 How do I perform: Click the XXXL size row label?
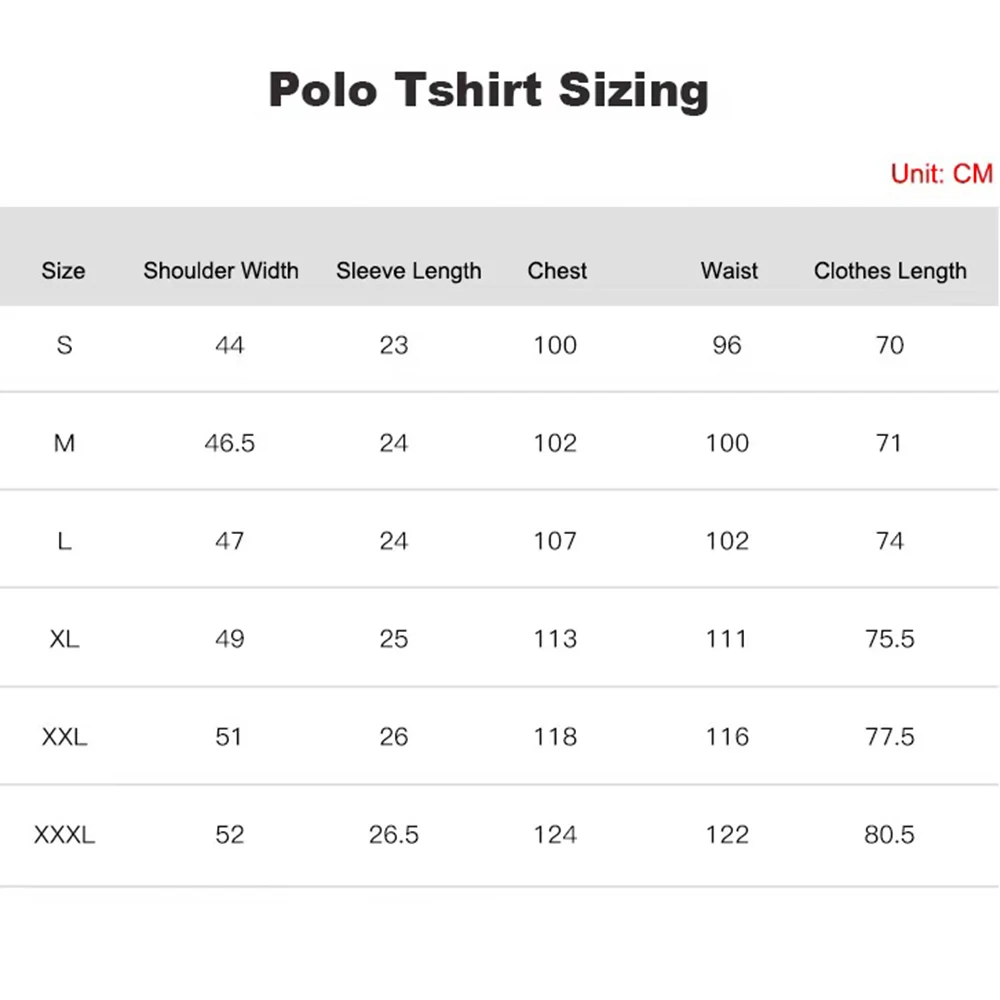point(64,835)
